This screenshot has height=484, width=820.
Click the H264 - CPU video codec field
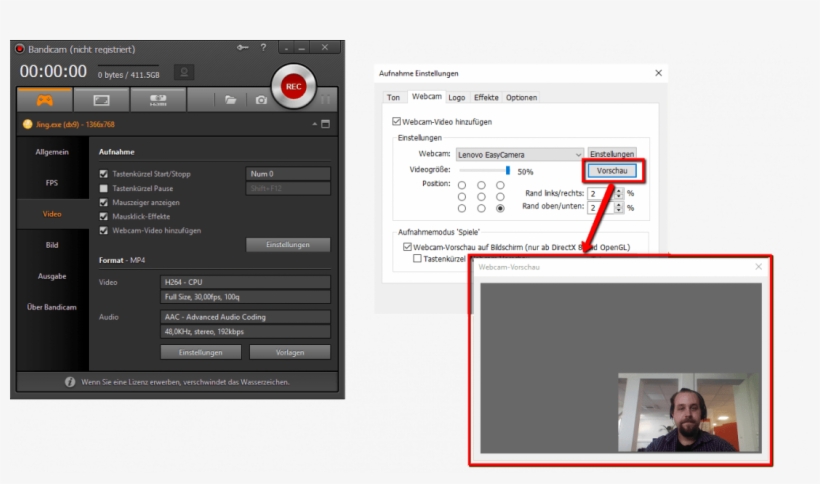point(245,282)
